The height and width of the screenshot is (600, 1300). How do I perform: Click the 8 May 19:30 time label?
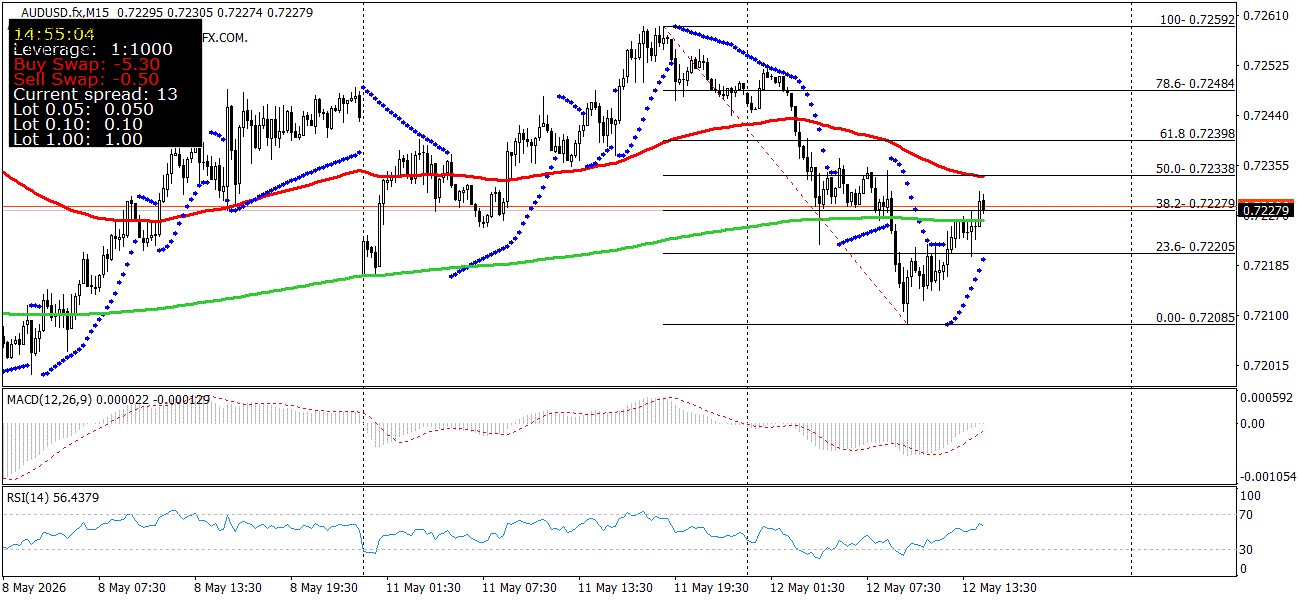(323, 588)
